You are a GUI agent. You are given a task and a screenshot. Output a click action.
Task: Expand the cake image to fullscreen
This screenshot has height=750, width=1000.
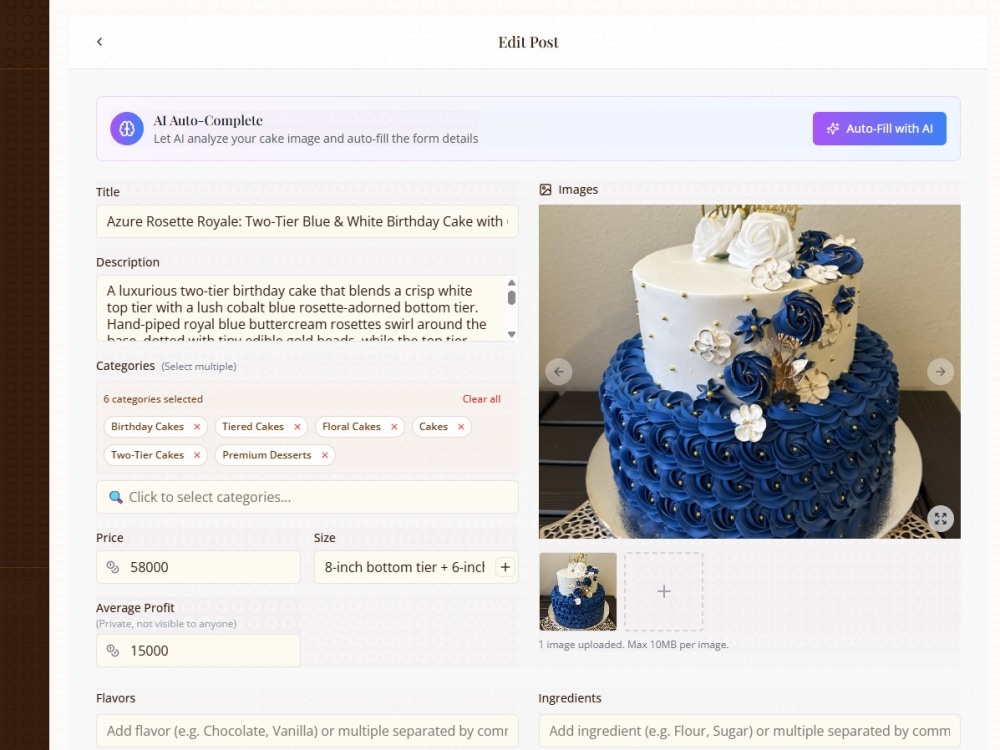coord(941,518)
